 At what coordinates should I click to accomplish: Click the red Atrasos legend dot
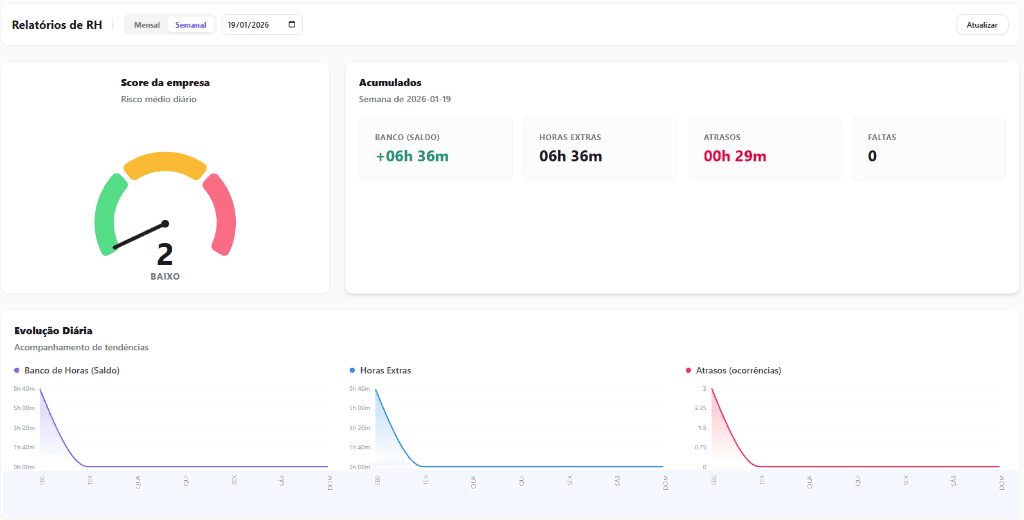pyautogui.click(x=688, y=370)
